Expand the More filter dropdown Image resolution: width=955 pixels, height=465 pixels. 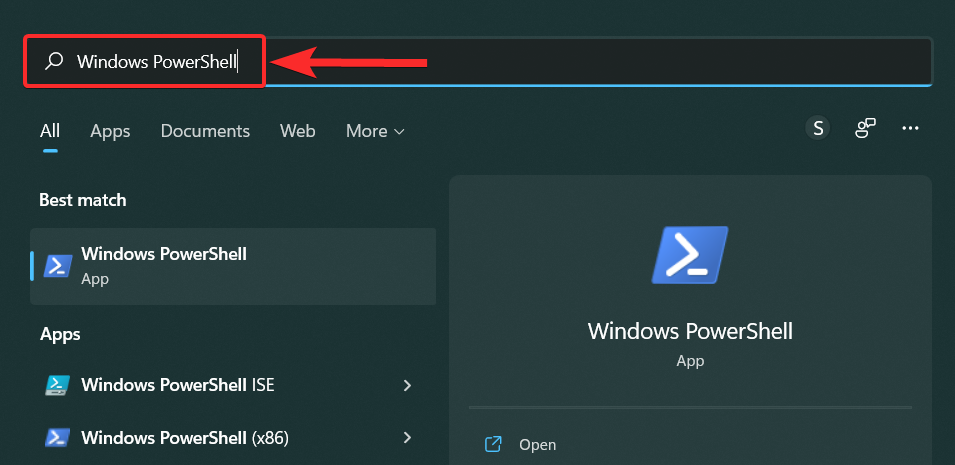tap(375, 131)
